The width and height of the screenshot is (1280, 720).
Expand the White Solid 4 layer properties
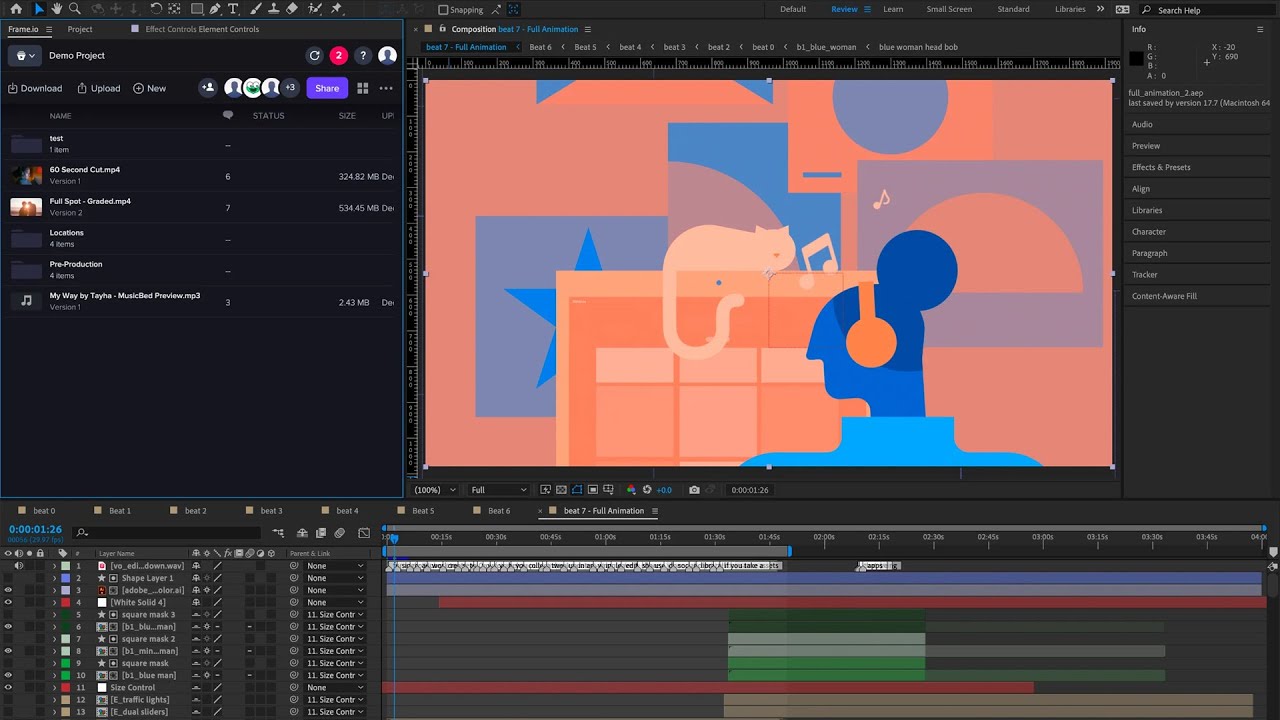click(x=54, y=602)
